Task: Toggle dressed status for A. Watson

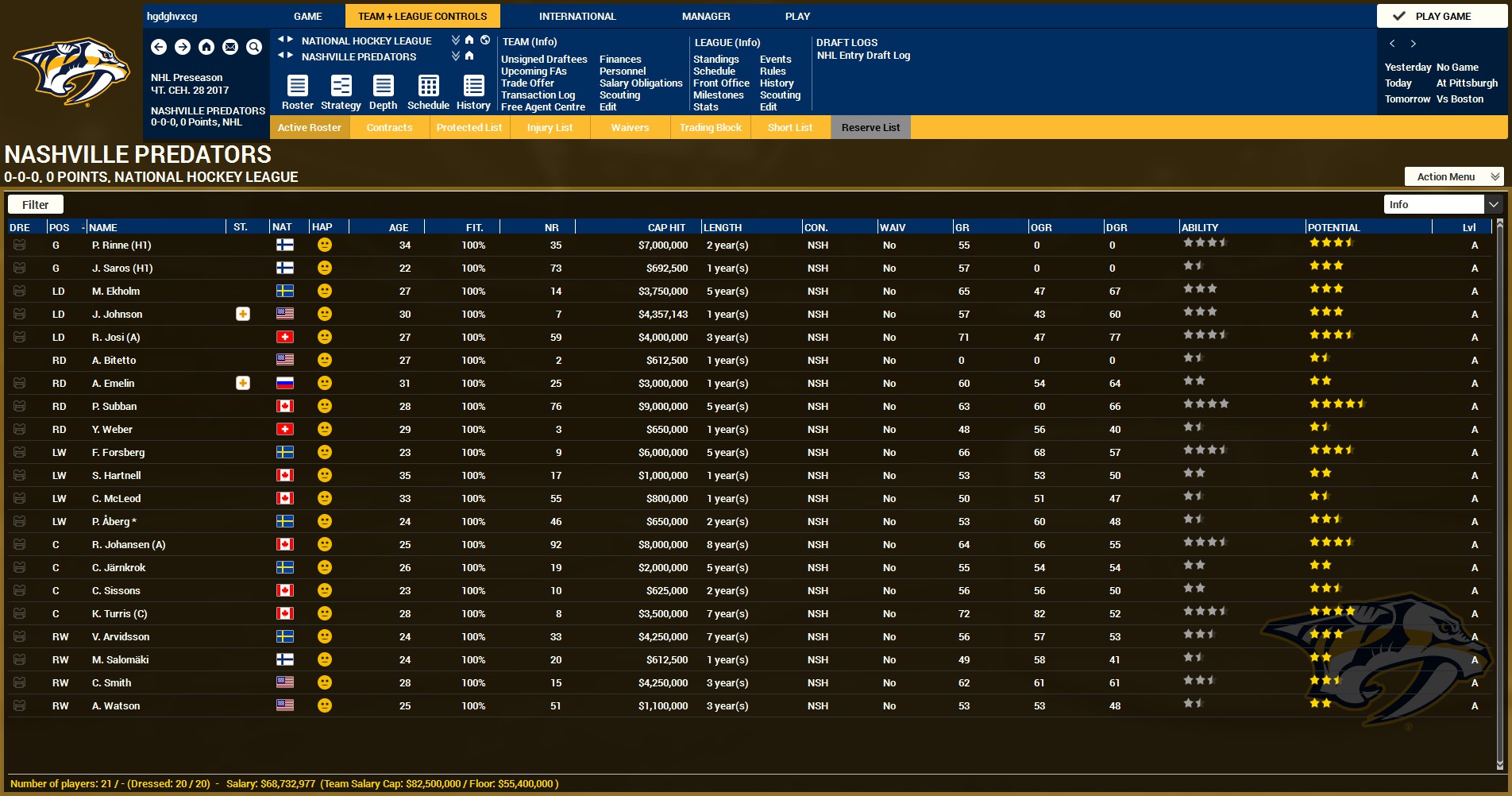Action: (19, 705)
